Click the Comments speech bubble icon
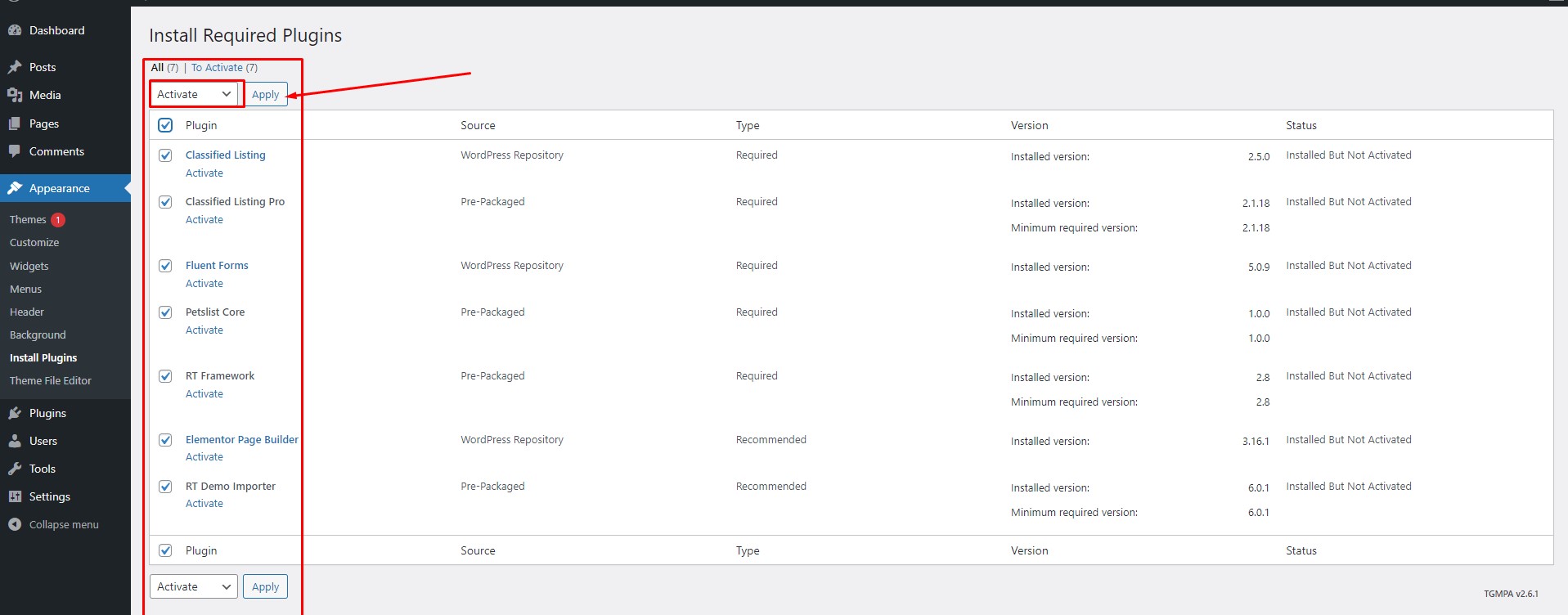1568x615 pixels. click(15, 151)
